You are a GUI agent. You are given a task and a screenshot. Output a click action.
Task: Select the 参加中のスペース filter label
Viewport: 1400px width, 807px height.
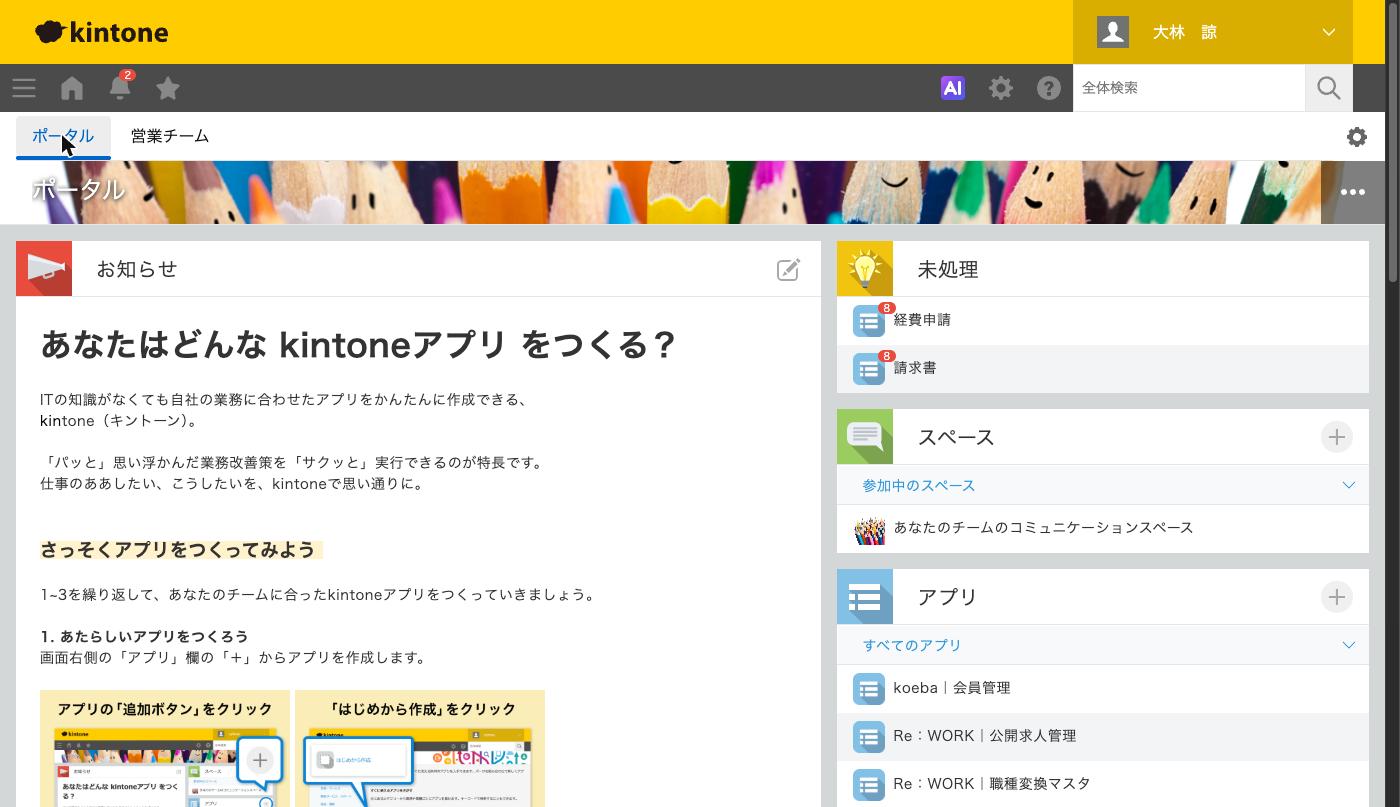coord(919,485)
